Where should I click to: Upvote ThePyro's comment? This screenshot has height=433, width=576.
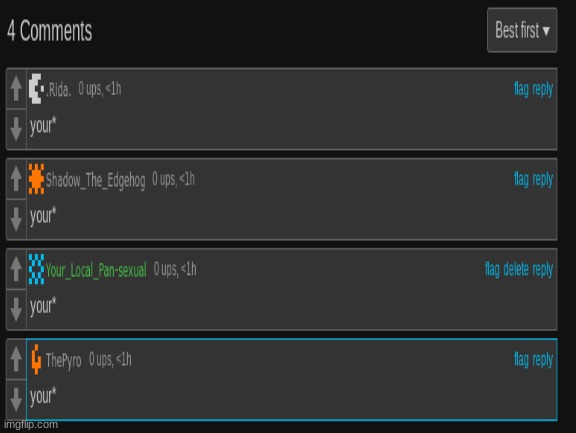(x=16, y=359)
